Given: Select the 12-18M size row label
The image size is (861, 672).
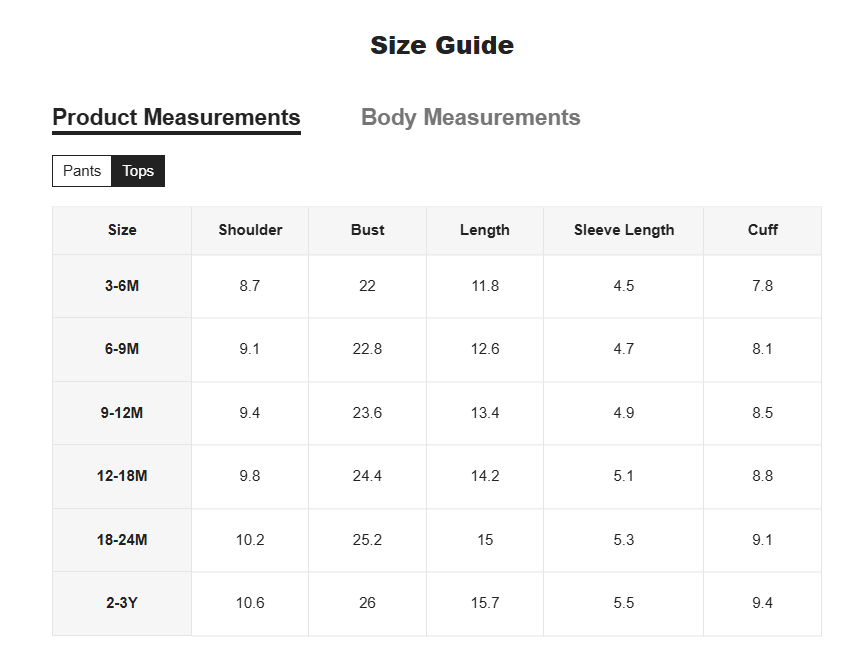Looking at the screenshot, I should pos(122,476).
